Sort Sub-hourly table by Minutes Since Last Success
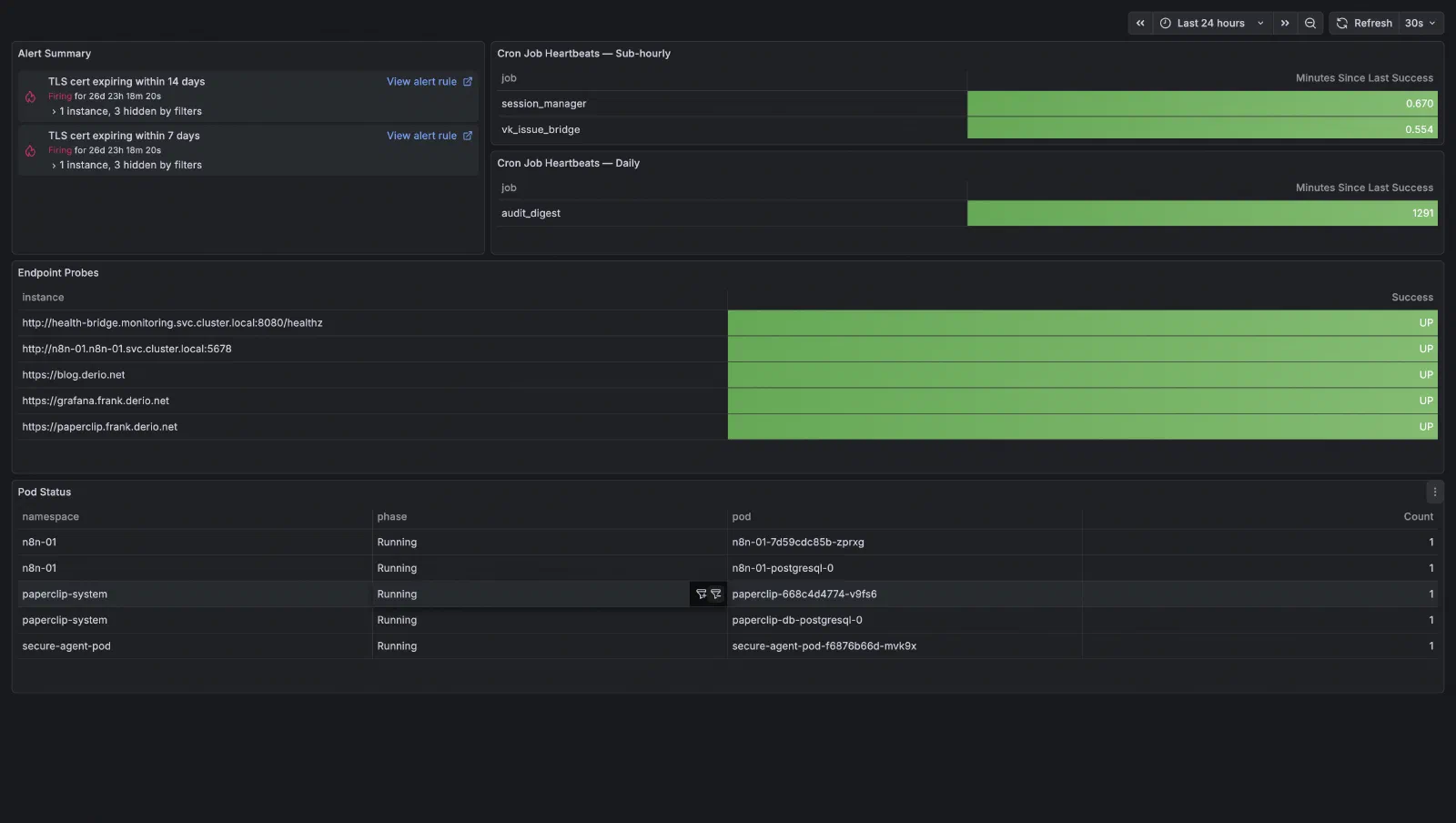The width and height of the screenshot is (1456, 823). pos(1364,78)
